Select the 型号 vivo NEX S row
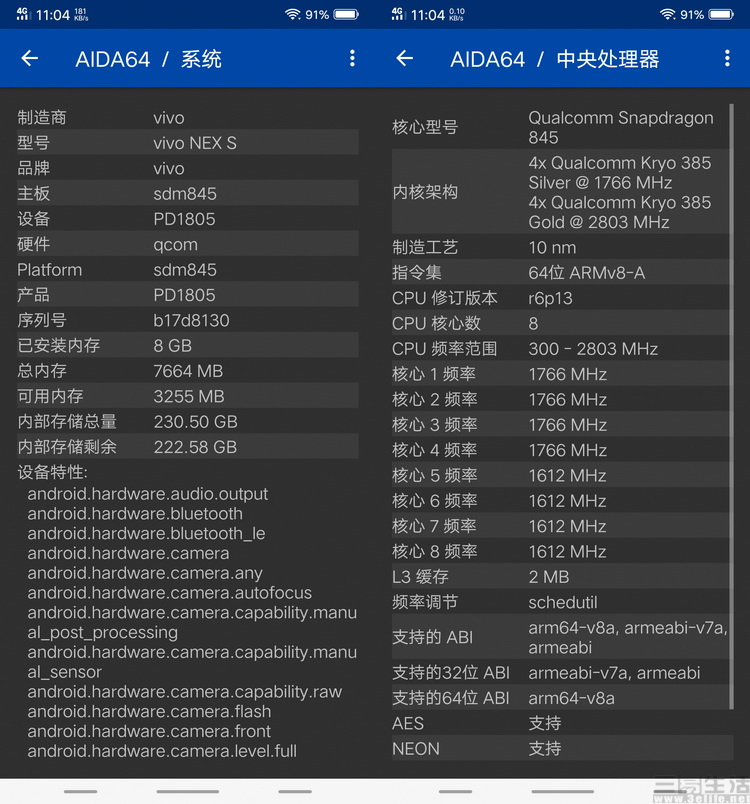This screenshot has height=804, width=750. click(187, 143)
